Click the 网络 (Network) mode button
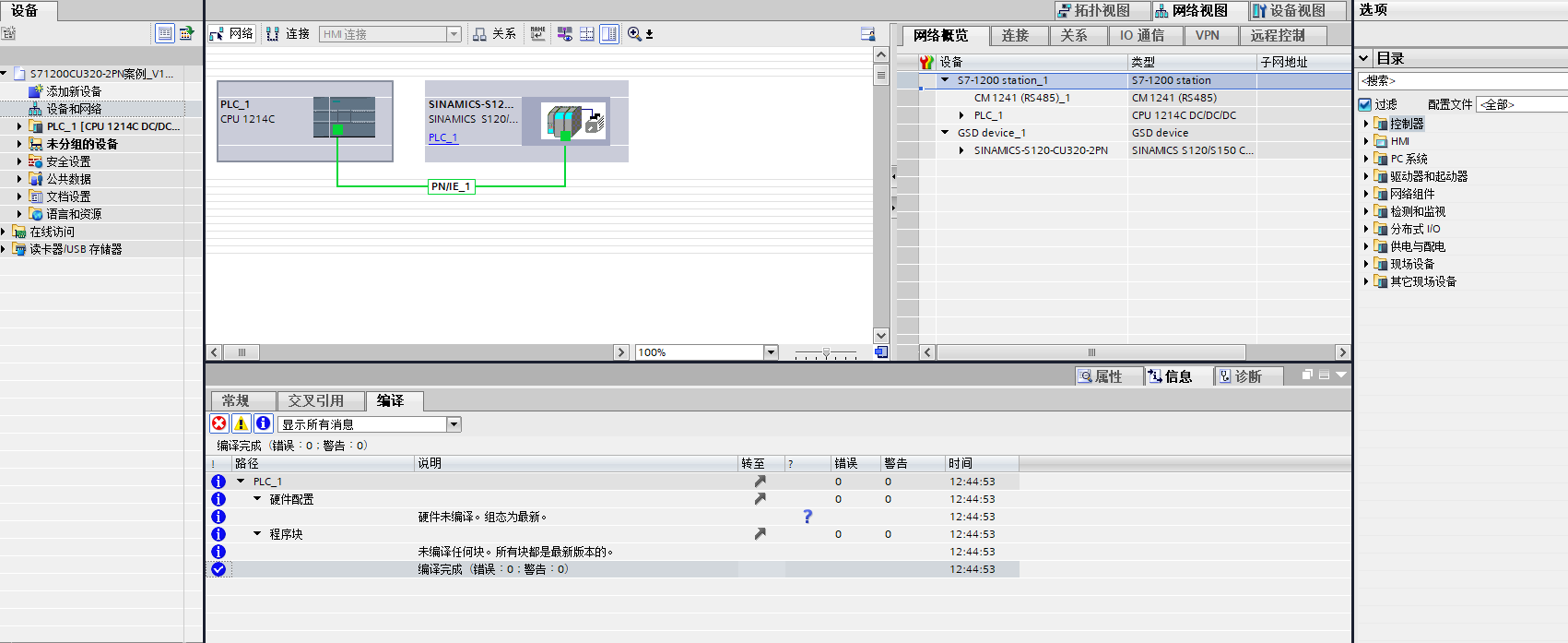Image resolution: width=1568 pixels, height=643 pixels. [231, 34]
